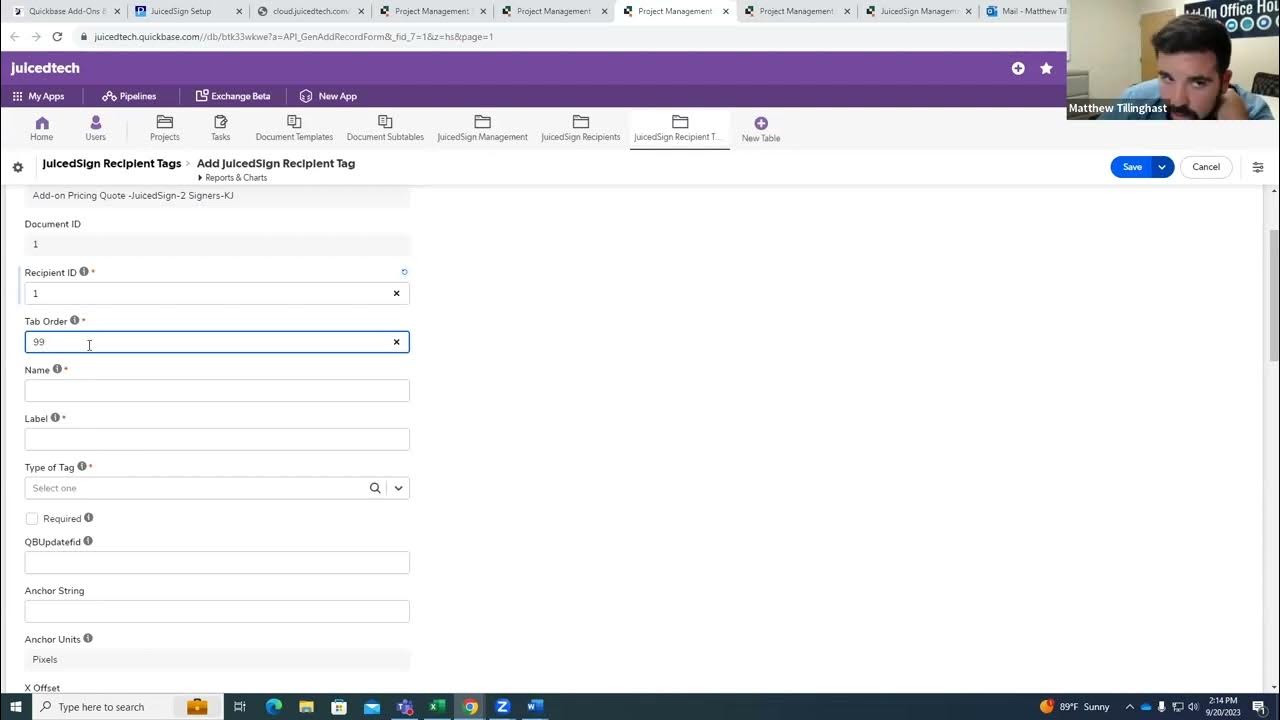Switch to the JuicedSign Setup browser tab

[188, 11]
